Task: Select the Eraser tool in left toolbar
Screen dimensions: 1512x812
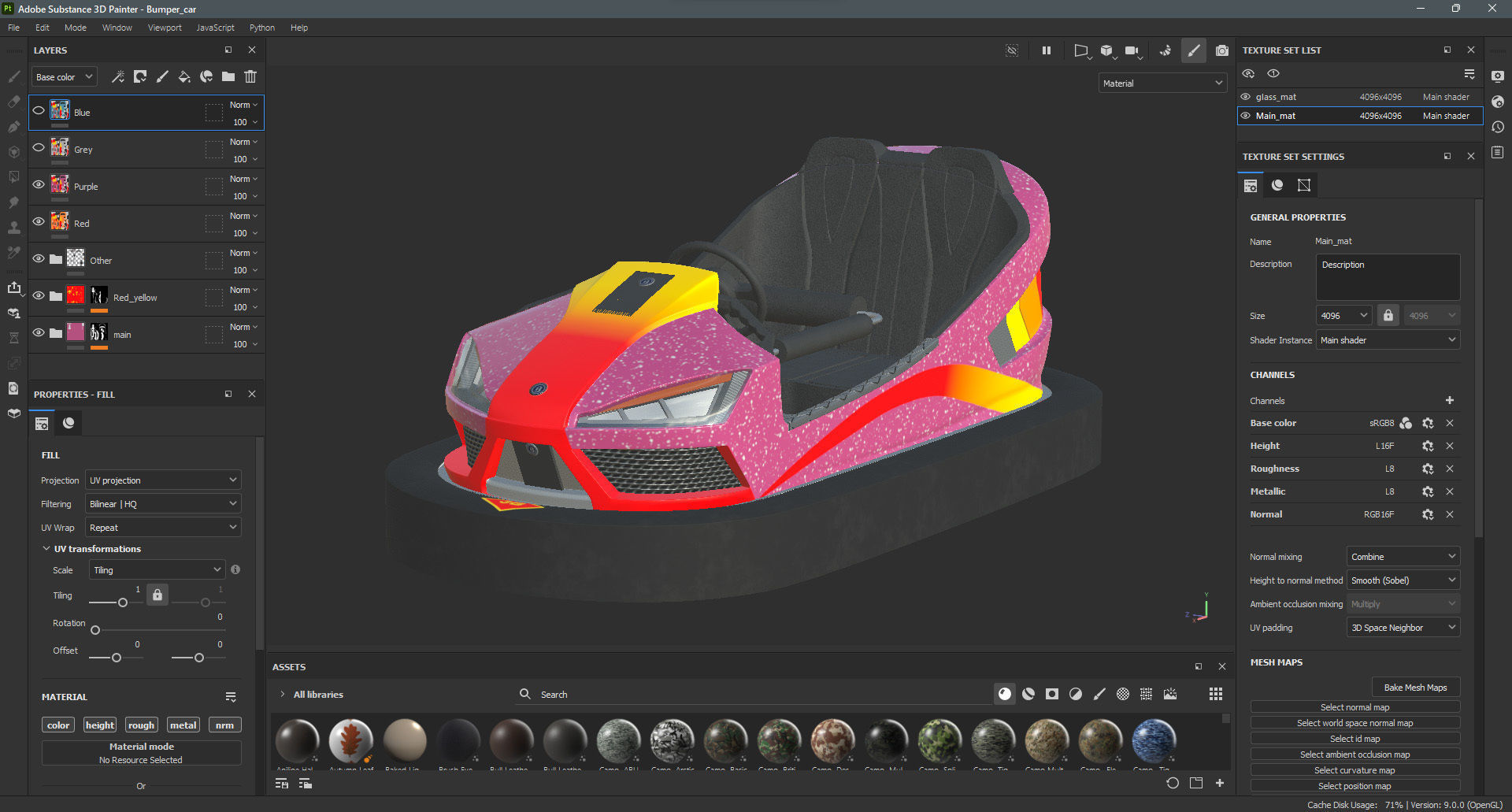Action: click(x=14, y=102)
